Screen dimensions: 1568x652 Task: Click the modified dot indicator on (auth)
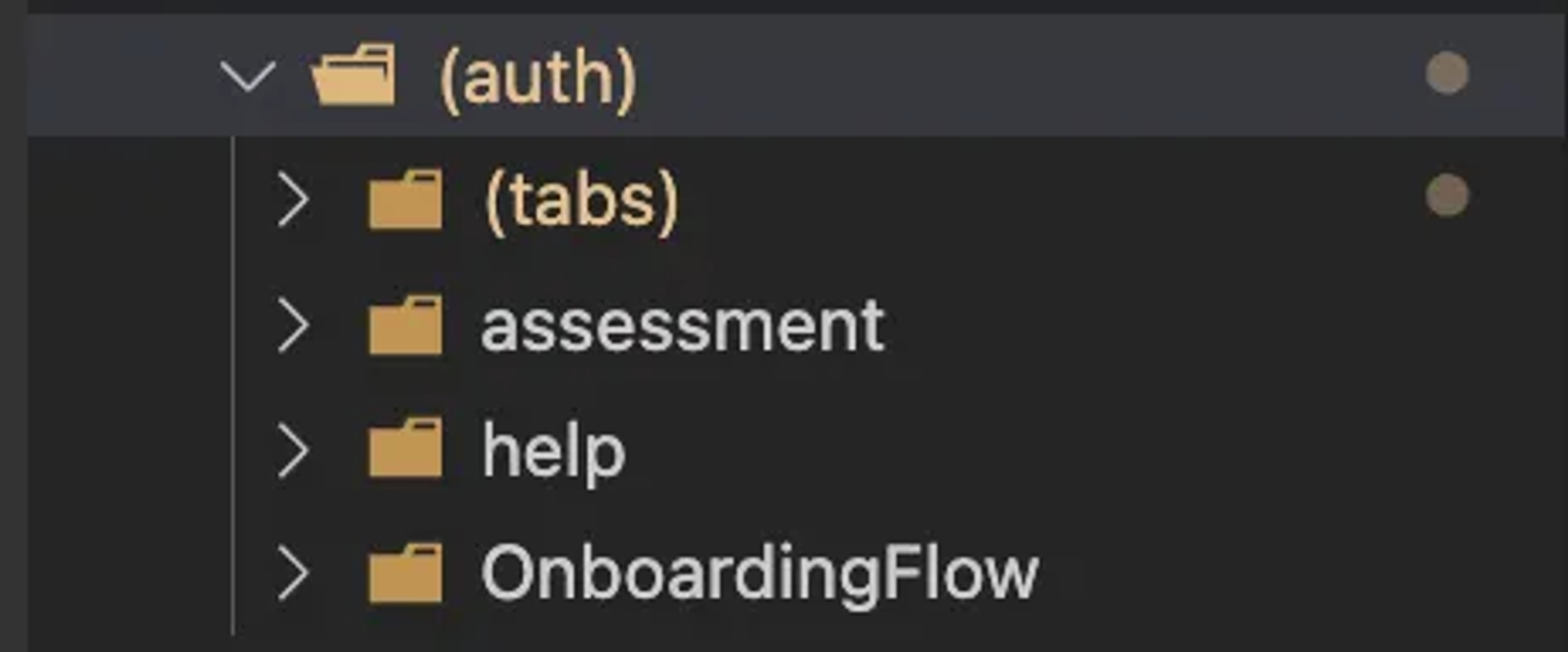click(1447, 74)
